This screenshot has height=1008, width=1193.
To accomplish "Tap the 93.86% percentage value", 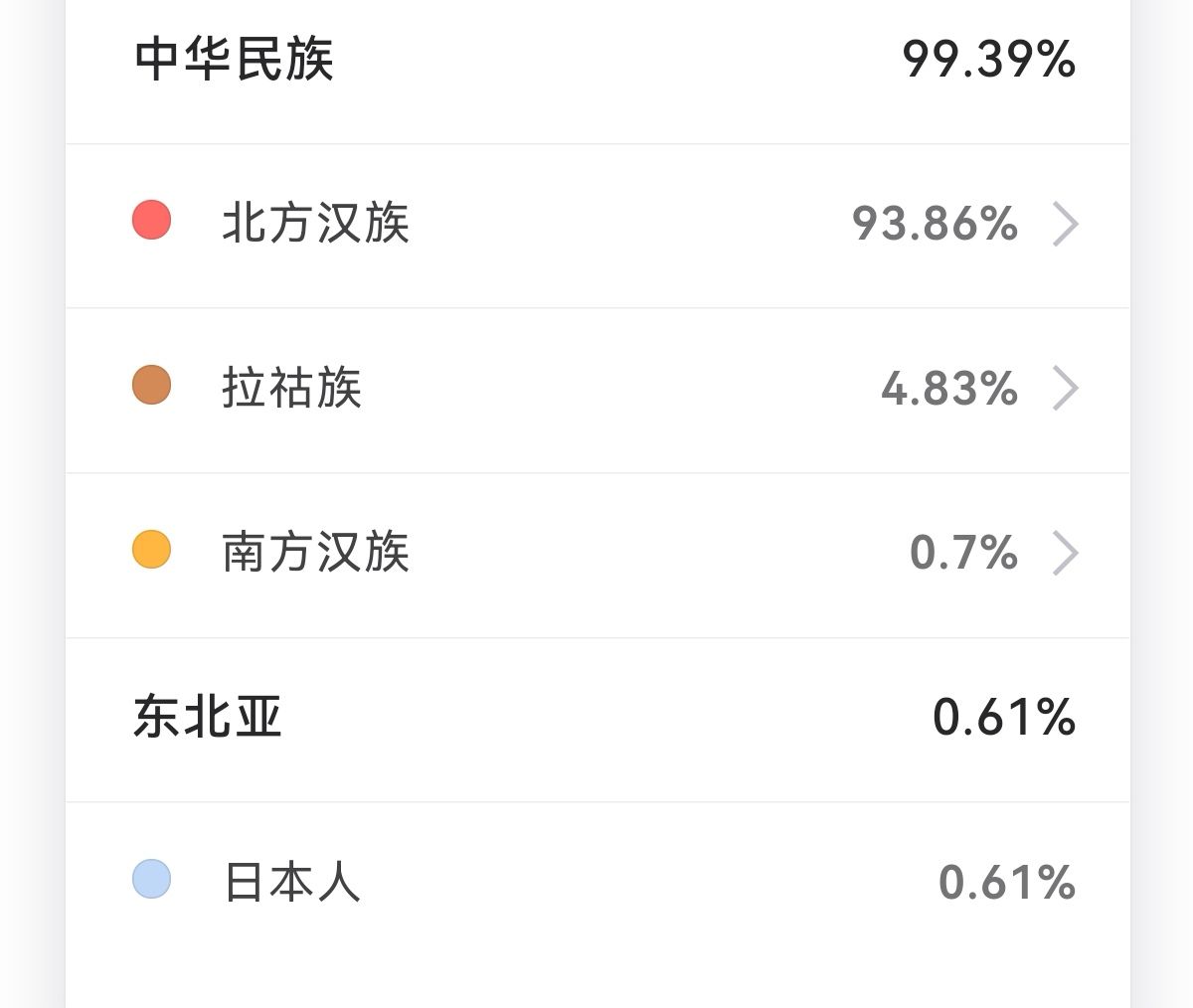I will click(x=935, y=224).
